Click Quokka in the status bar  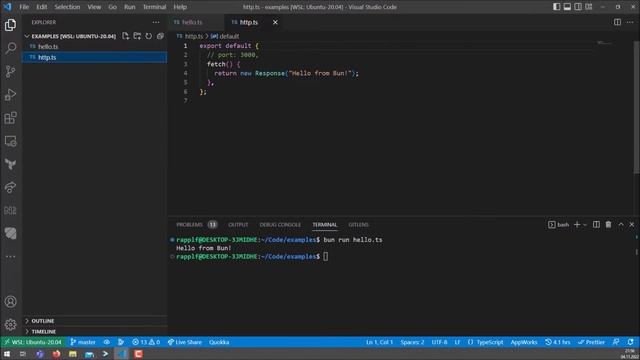(219, 342)
